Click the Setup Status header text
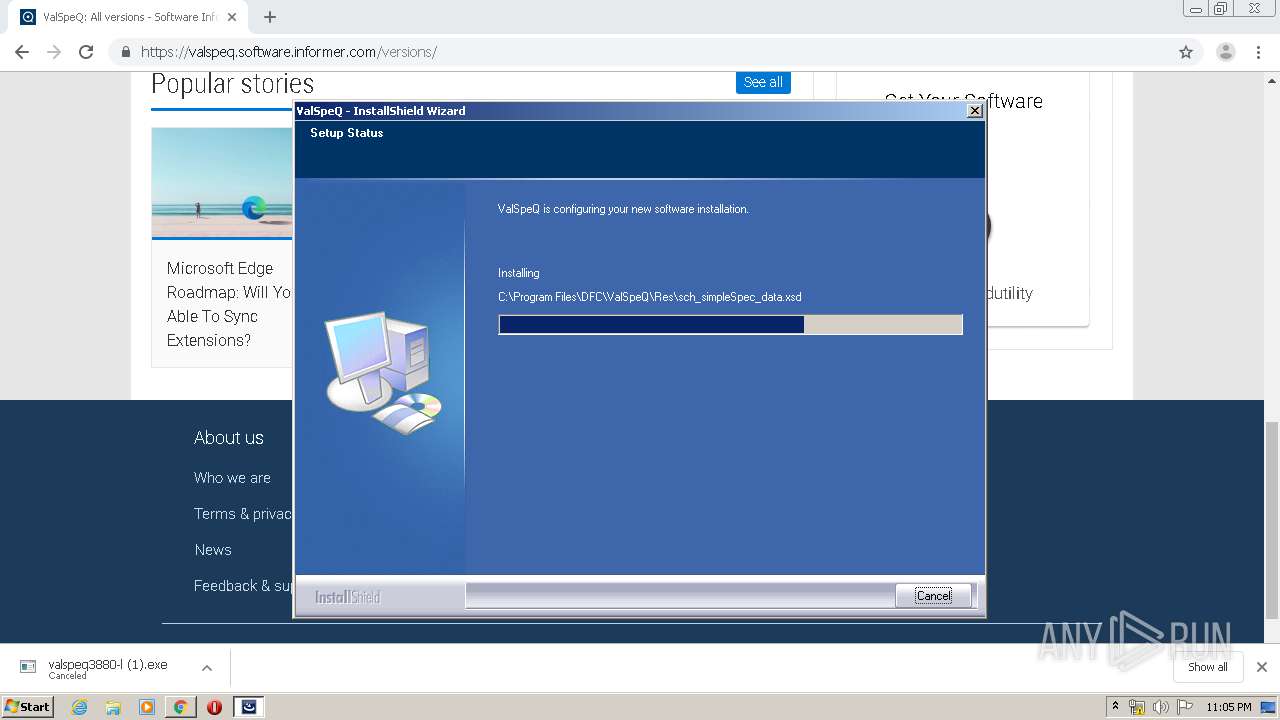Image resolution: width=1280 pixels, height=720 pixels. (x=346, y=133)
